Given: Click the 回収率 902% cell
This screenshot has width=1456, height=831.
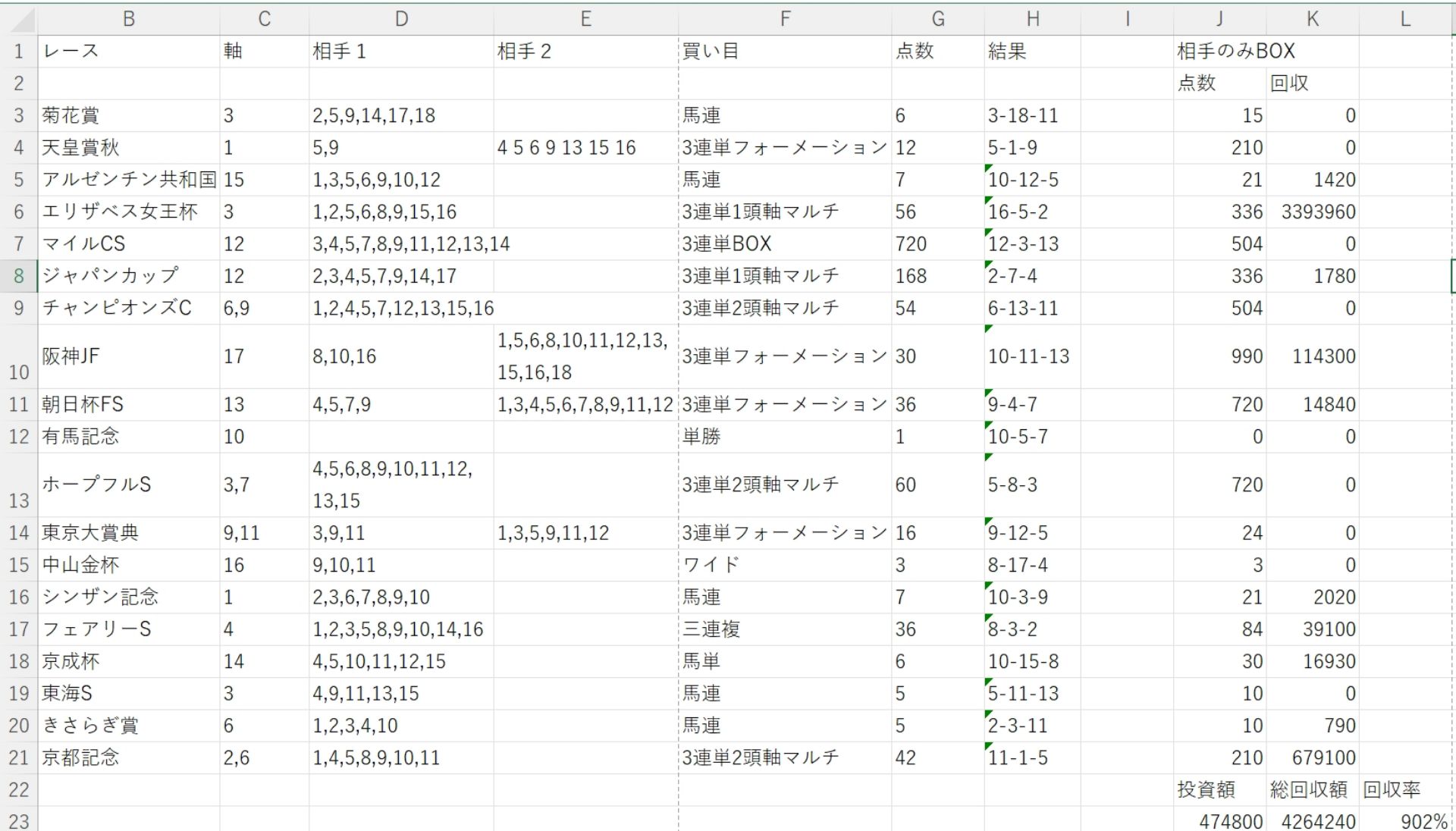Looking at the screenshot, I should pos(1423,821).
